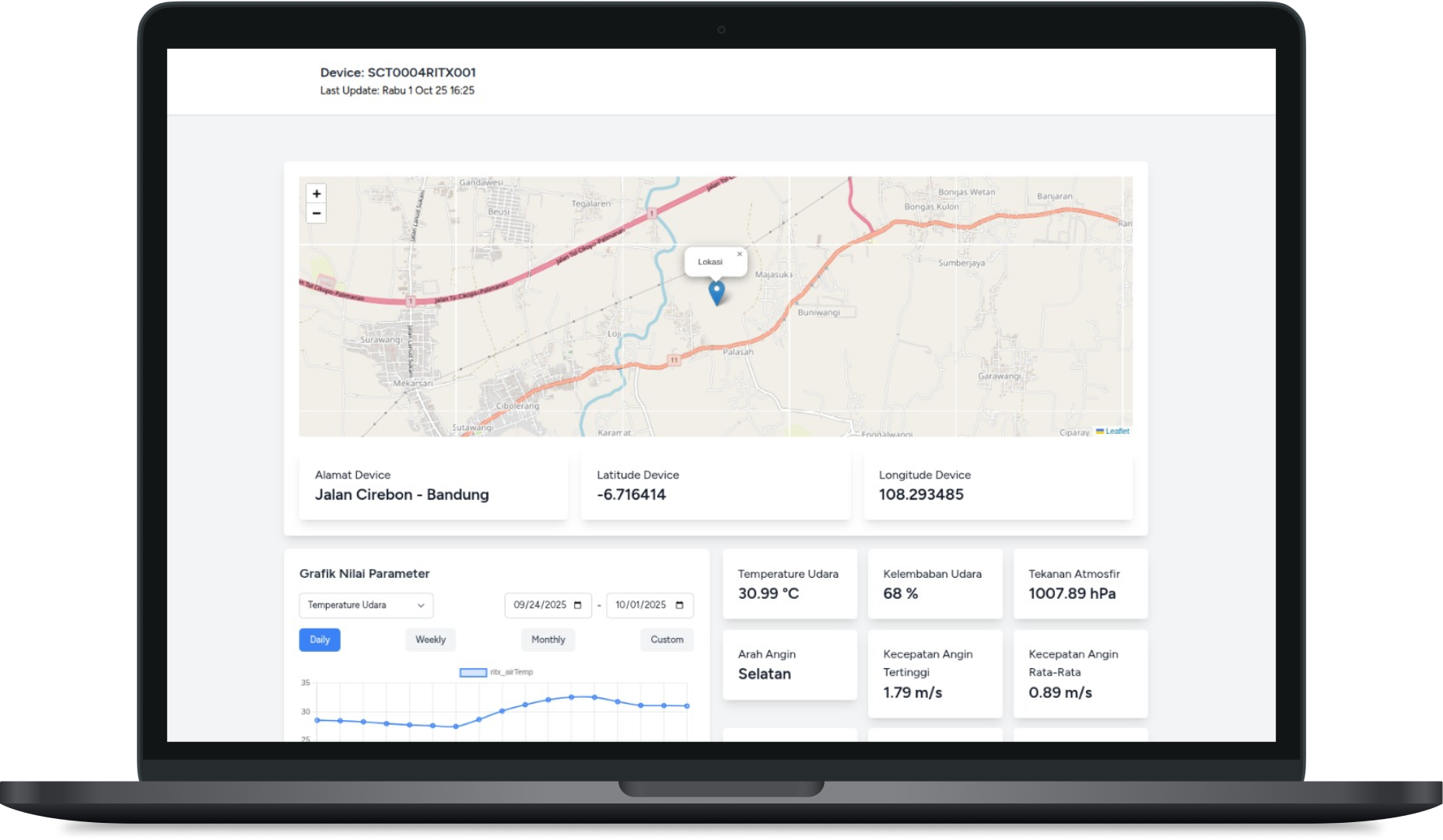This screenshot has width=1443, height=840.
Task: Click the Last Update timestamp text
Action: (x=397, y=90)
